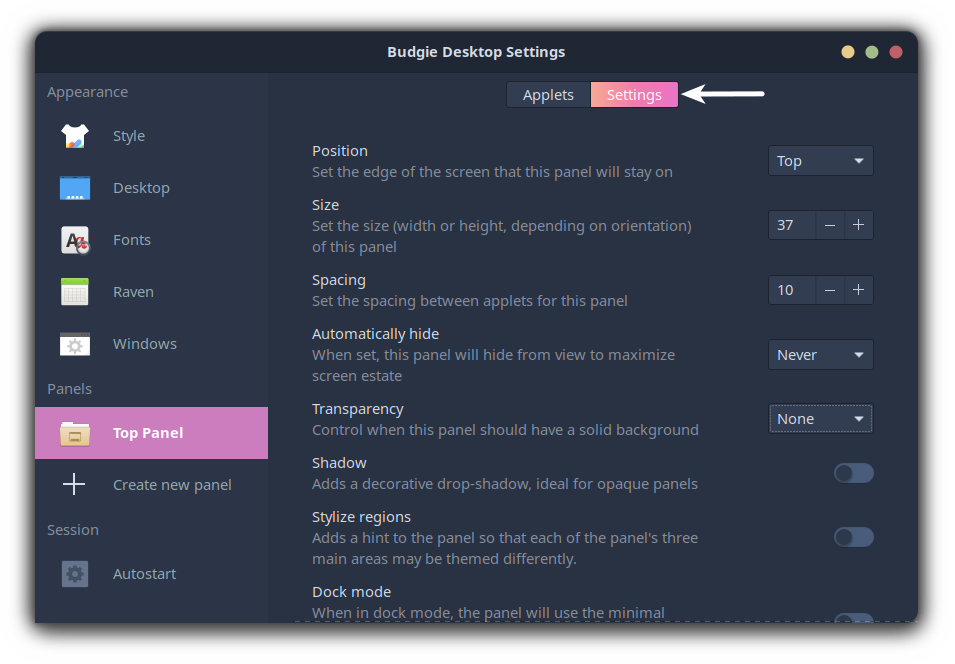Select the Windows gear icon

[x=74, y=343]
